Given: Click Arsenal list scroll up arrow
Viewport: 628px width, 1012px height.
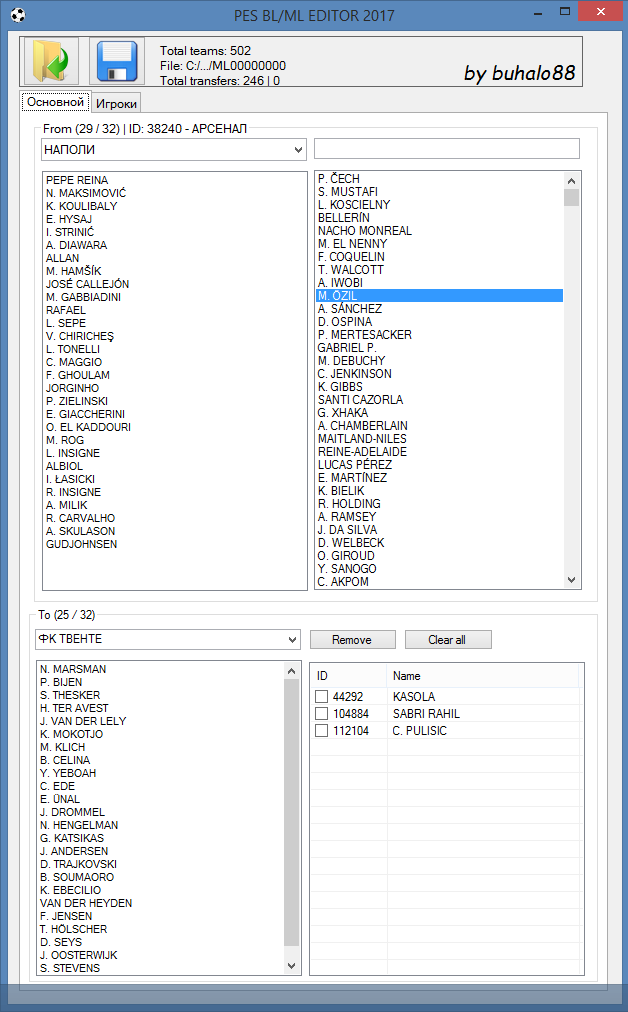Looking at the screenshot, I should 571,181.
